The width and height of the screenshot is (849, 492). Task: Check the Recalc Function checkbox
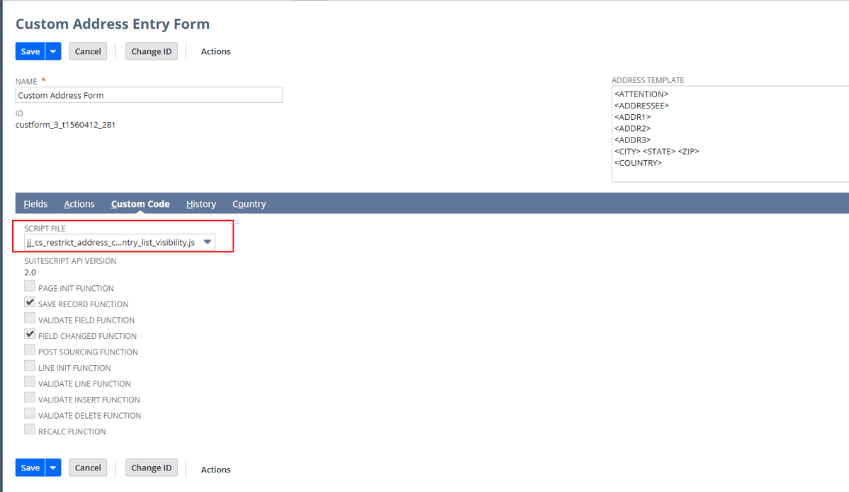[30, 431]
